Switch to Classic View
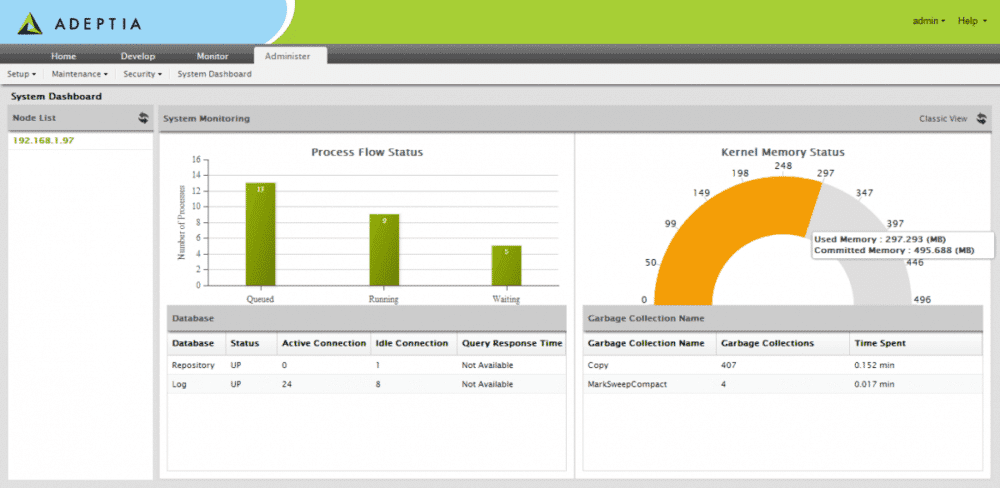Screen dimensions: 1000x488 943,118
